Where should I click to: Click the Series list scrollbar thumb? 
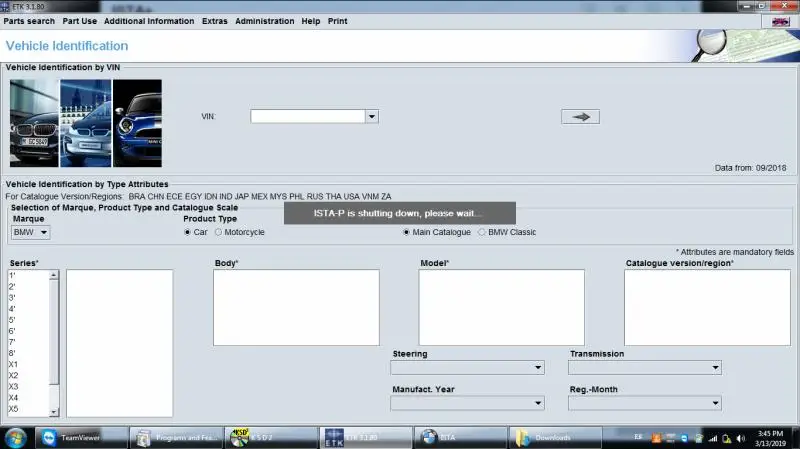coord(54,332)
